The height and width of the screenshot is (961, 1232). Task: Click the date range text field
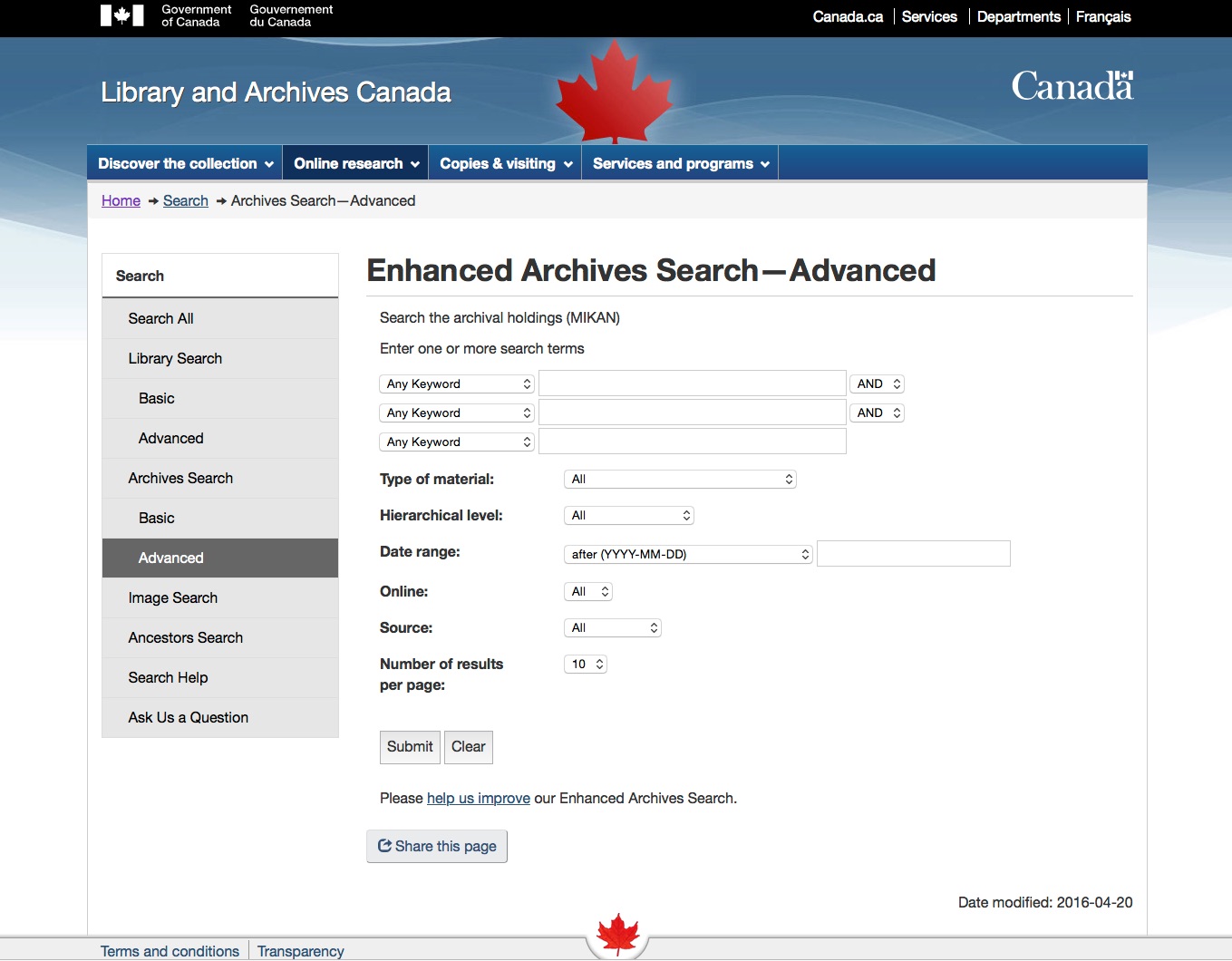[x=913, y=554]
